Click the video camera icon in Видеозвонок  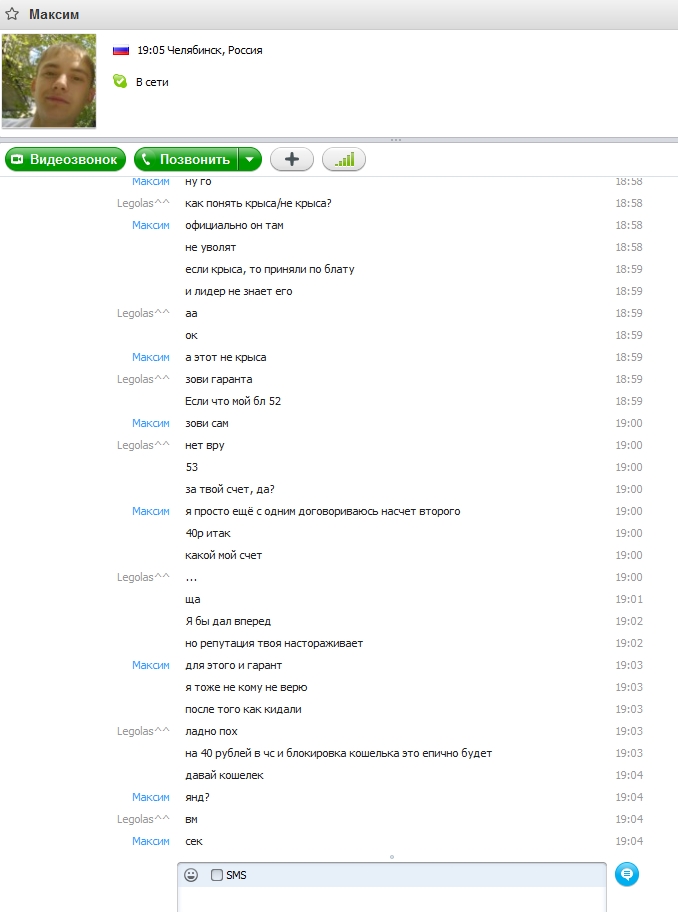coord(17,159)
